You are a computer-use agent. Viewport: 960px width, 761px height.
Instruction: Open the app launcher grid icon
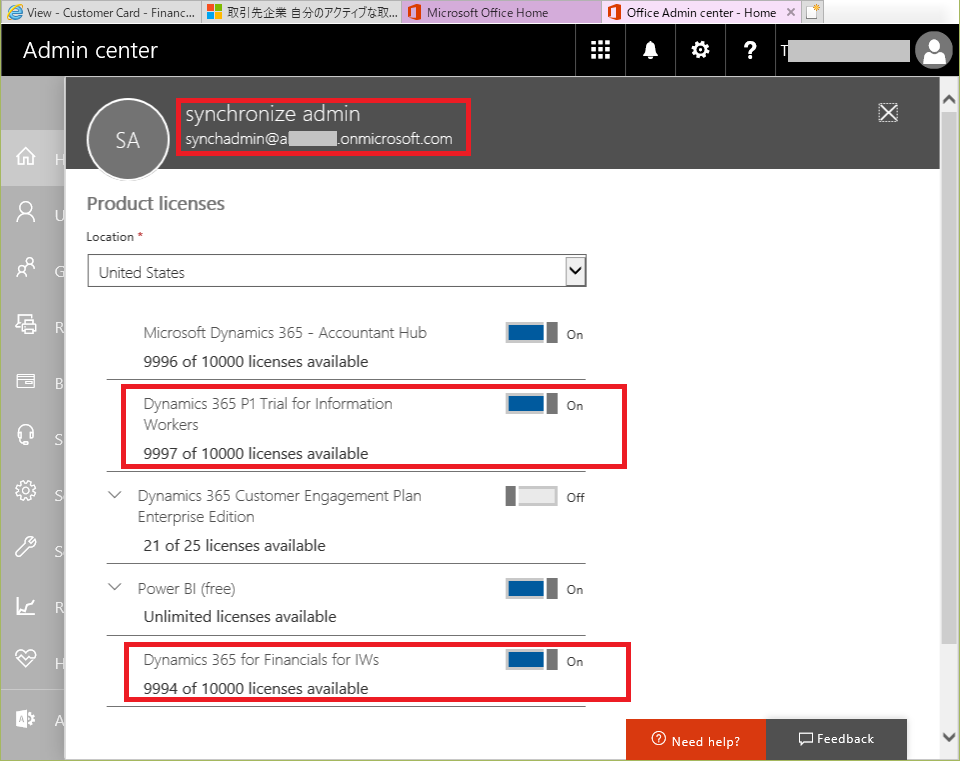tap(600, 50)
